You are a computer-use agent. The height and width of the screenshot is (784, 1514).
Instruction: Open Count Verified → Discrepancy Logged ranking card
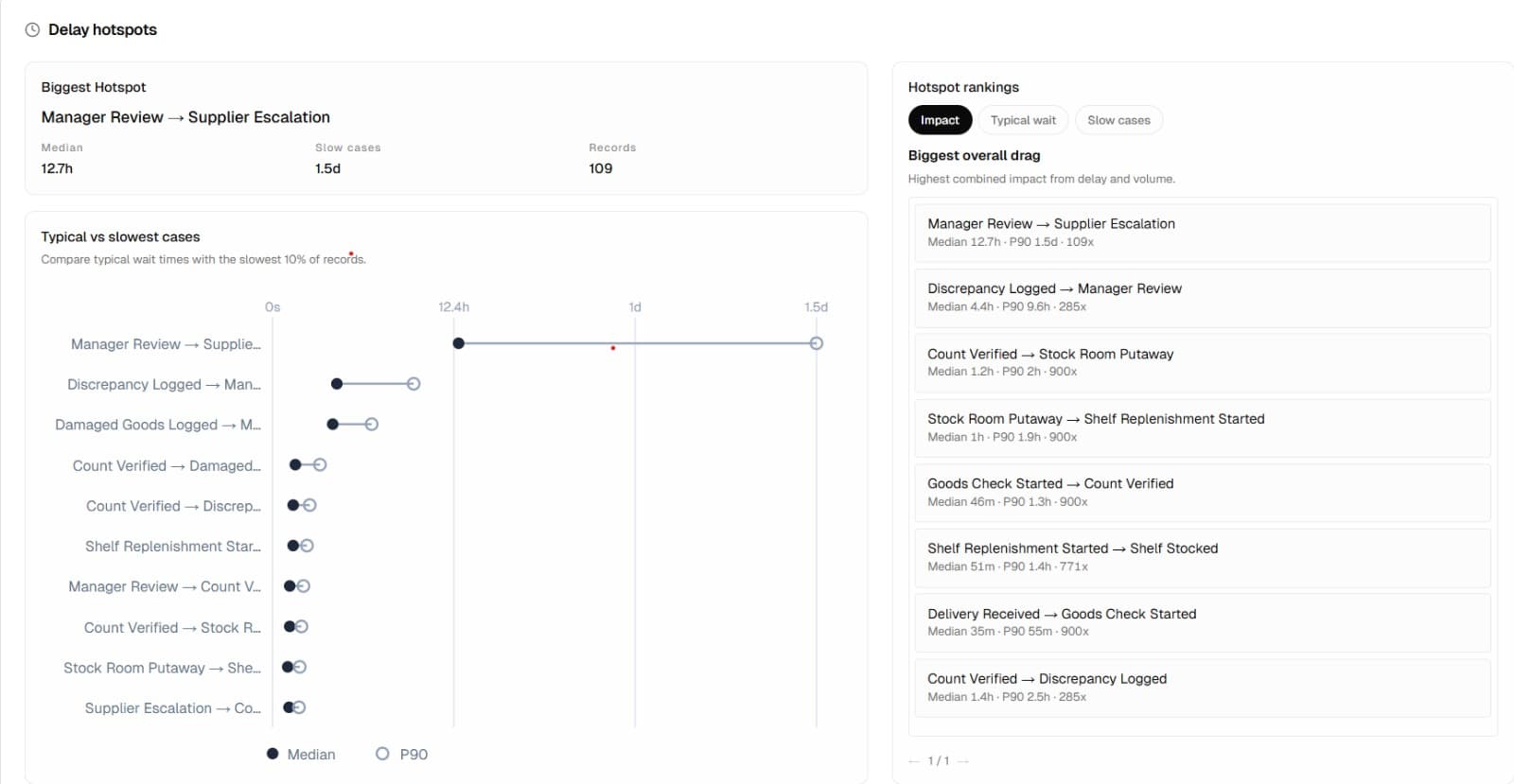tap(1203, 688)
